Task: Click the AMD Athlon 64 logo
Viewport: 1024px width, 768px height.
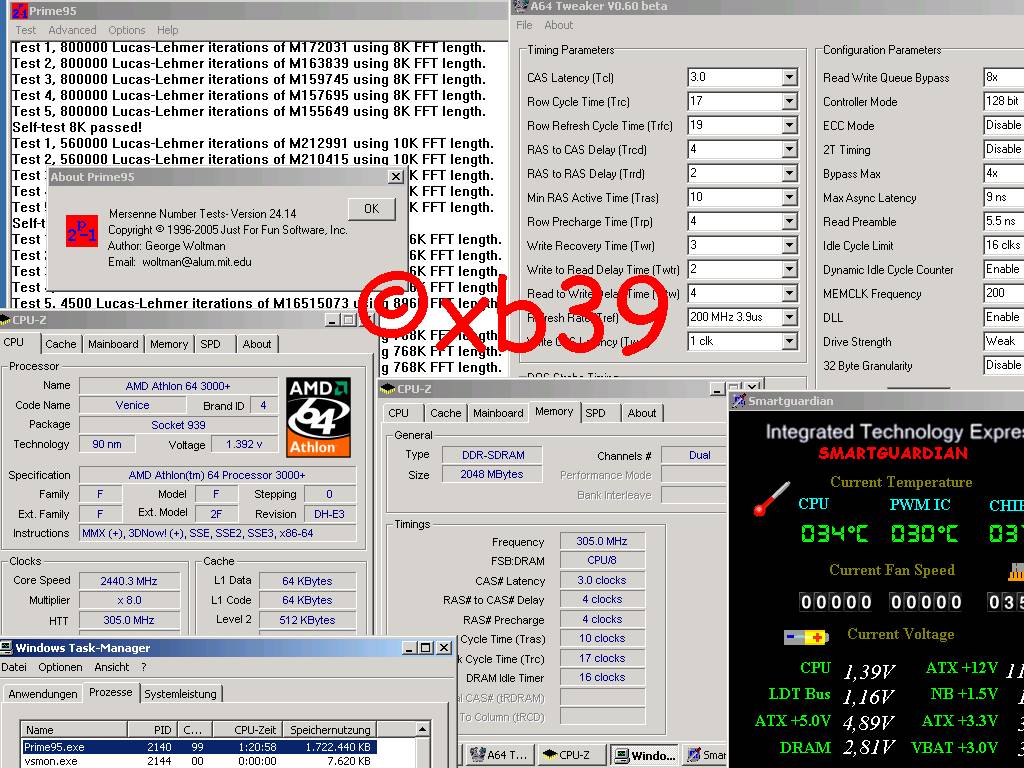Action: point(319,417)
